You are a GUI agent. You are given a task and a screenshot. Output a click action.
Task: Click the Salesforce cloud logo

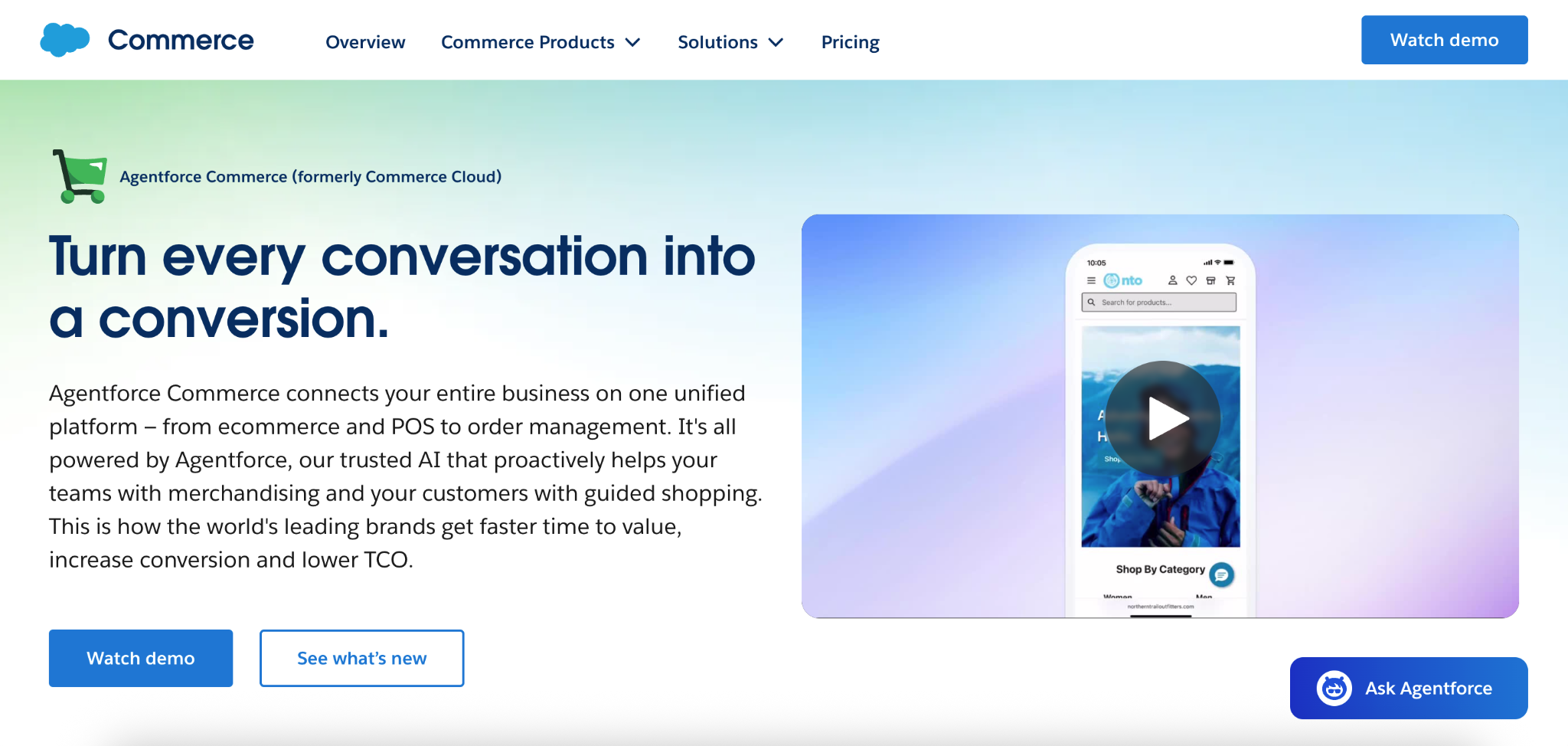click(x=64, y=40)
